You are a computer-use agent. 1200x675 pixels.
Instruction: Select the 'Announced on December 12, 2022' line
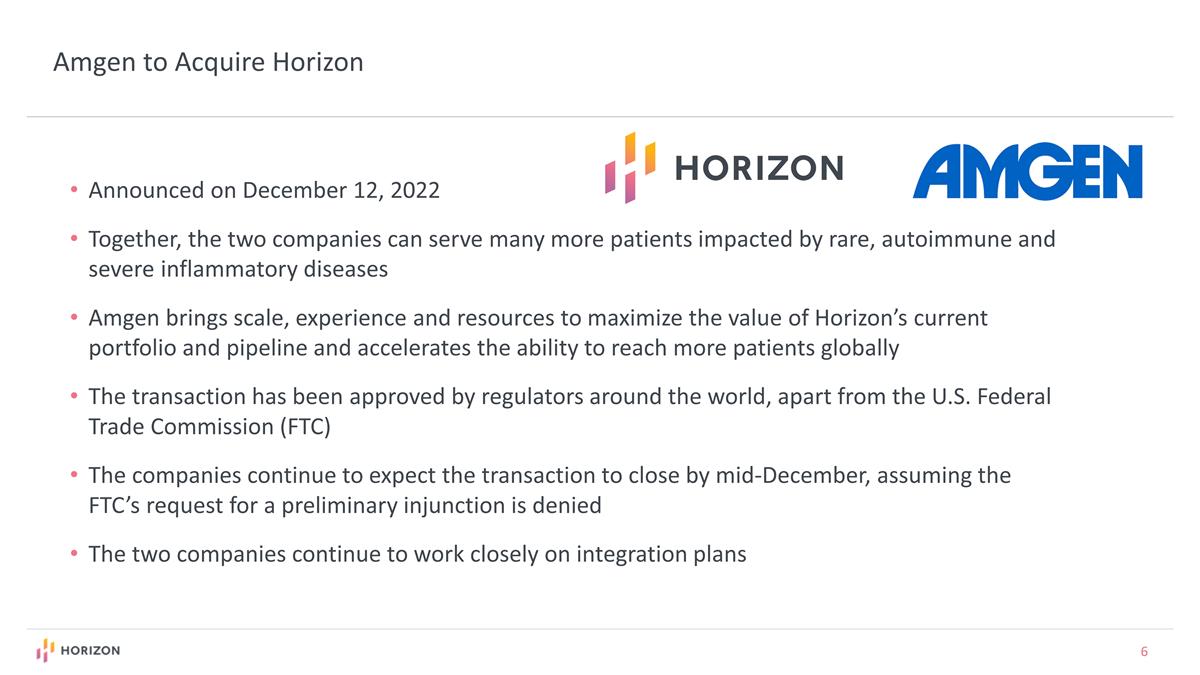coord(264,190)
